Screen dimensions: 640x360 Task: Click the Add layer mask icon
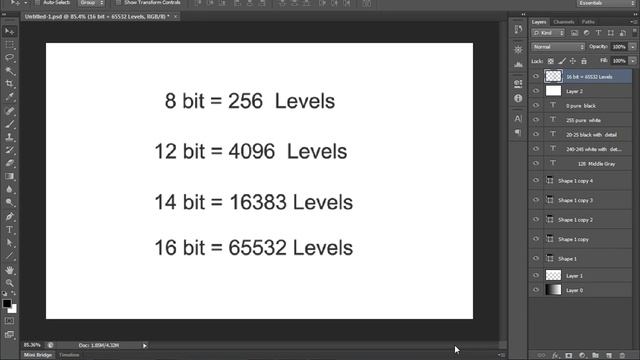point(569,356)
